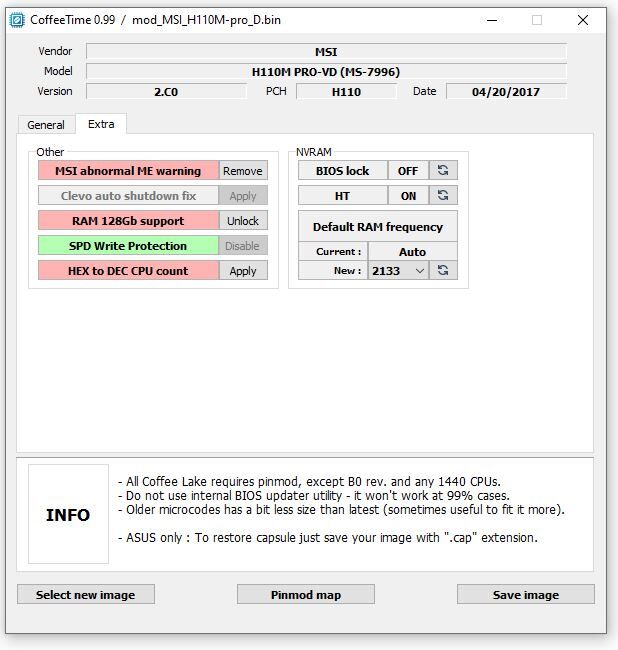
Task: Toggle the HT ON value
Action: coord(408,195)
